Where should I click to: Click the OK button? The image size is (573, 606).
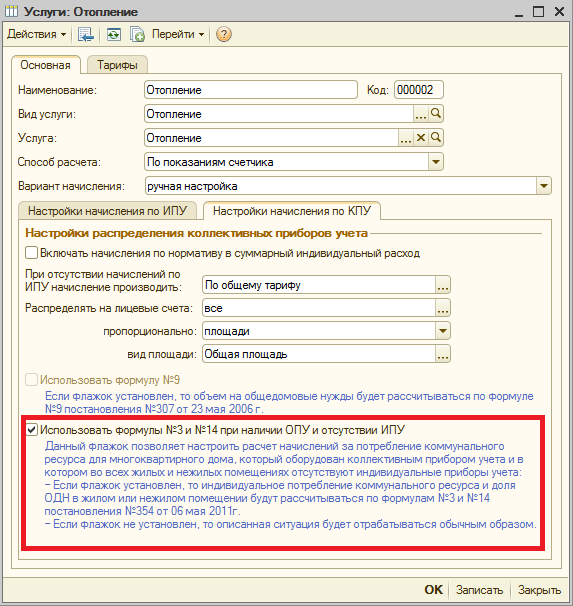pos(434,590)
